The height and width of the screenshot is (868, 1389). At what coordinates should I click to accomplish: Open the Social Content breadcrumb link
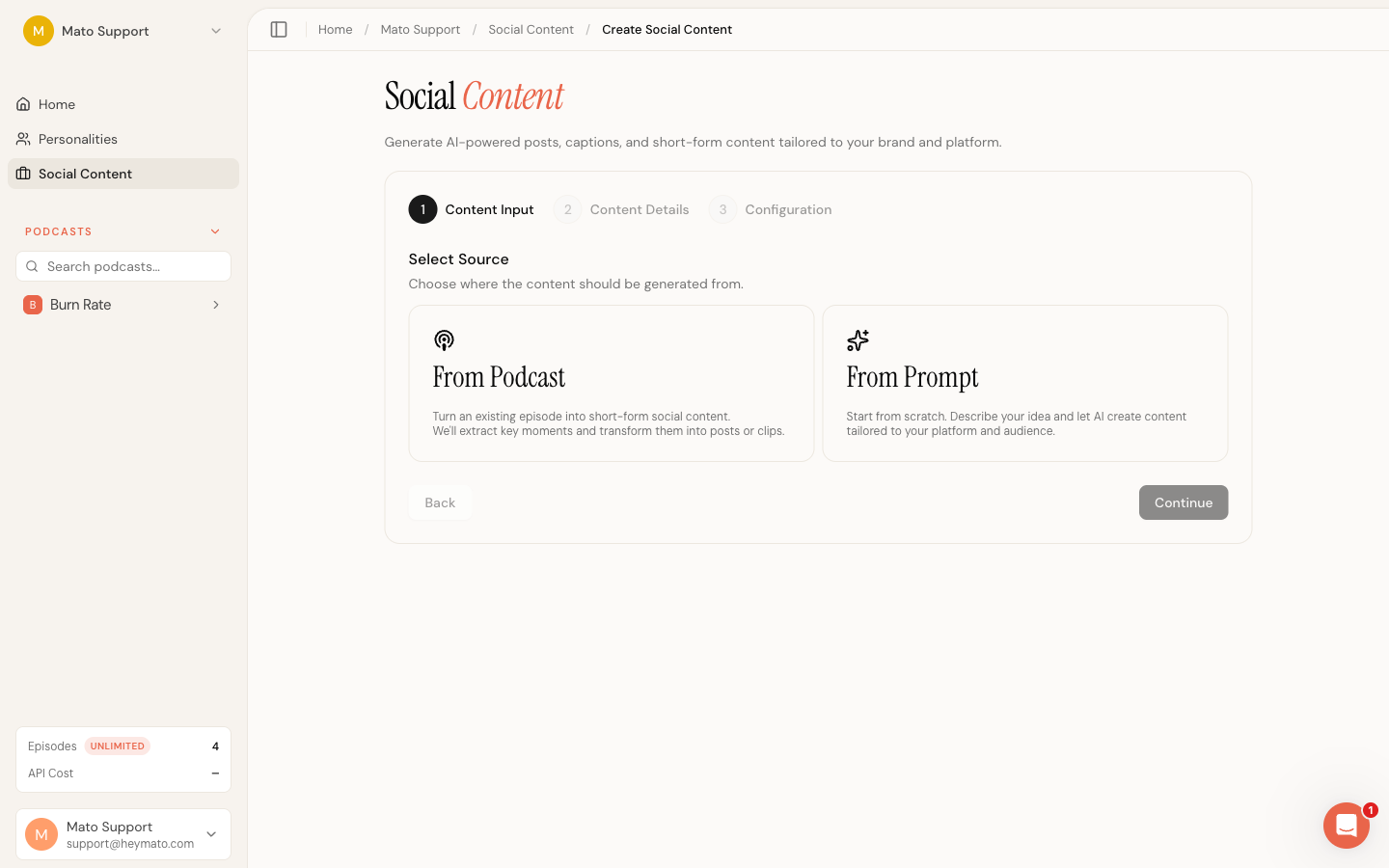(x=531, y=30)
